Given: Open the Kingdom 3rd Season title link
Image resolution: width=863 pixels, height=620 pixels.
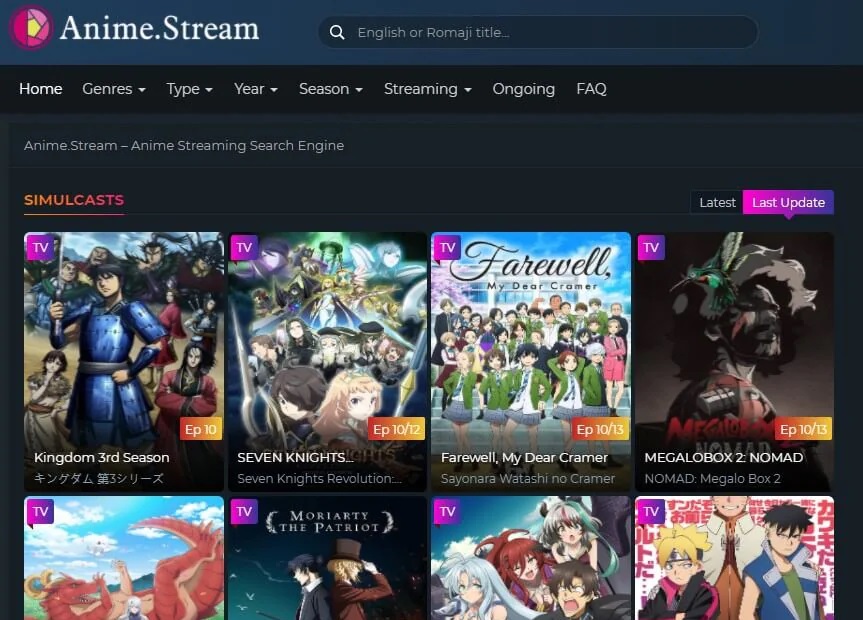Looking at the screenshot, I should [102, 458].
